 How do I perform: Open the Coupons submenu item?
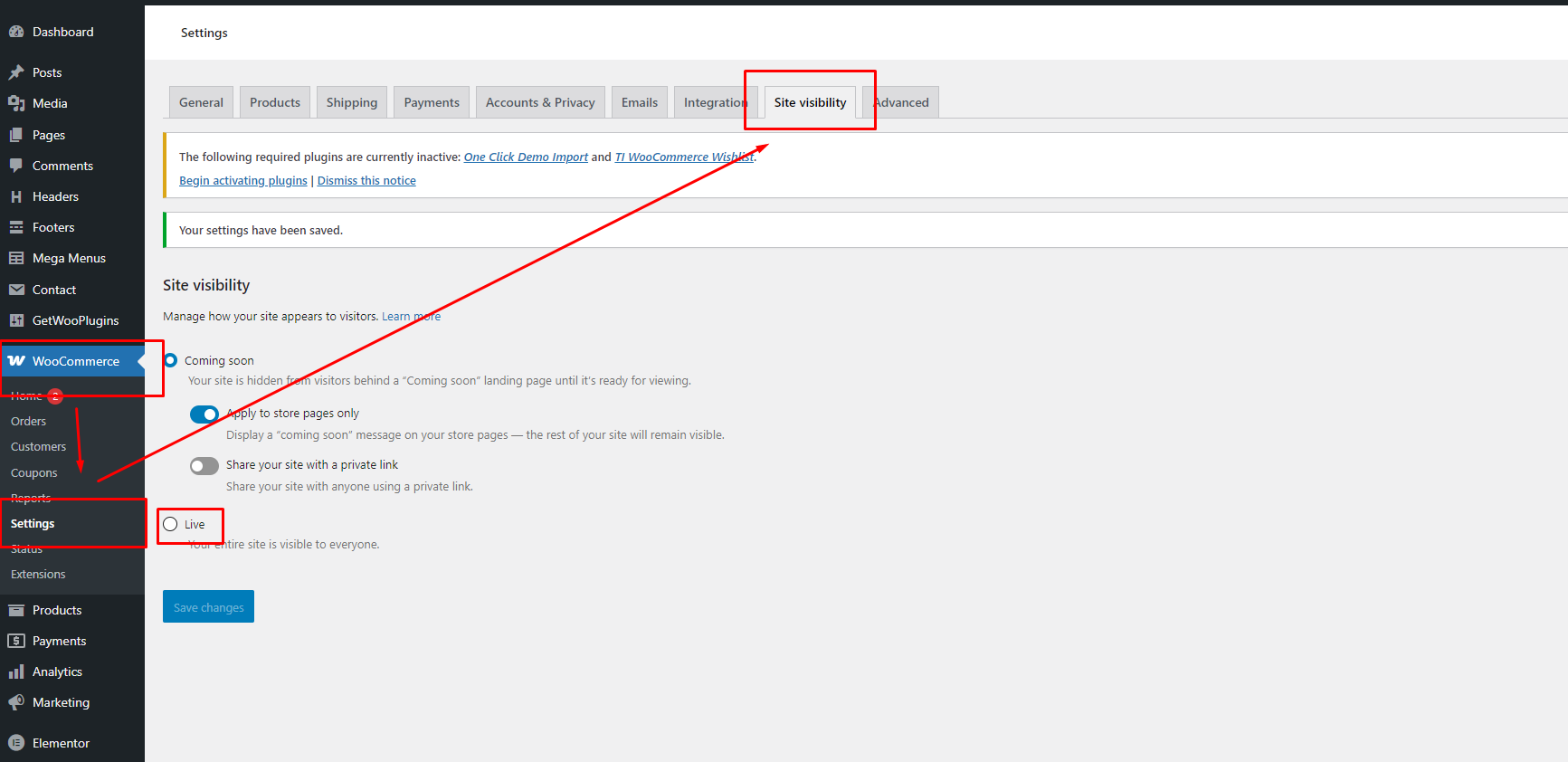click(33, 472)
